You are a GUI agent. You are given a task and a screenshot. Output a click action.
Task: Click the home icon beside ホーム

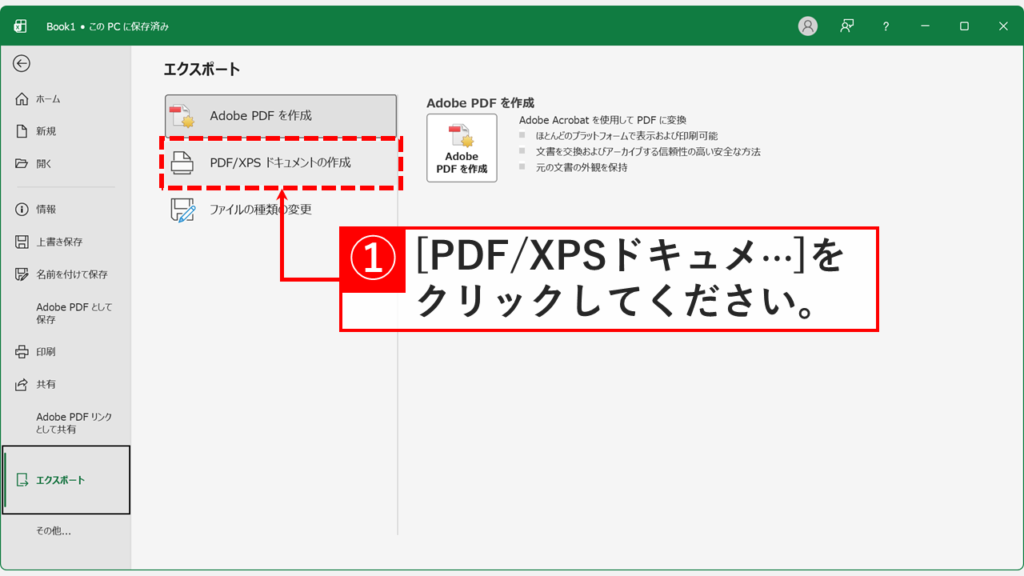pyautogui.click(x=22, y=99)
